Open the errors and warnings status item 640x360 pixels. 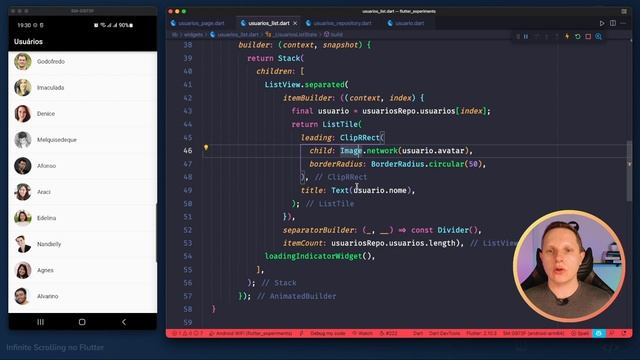[187, 333]
